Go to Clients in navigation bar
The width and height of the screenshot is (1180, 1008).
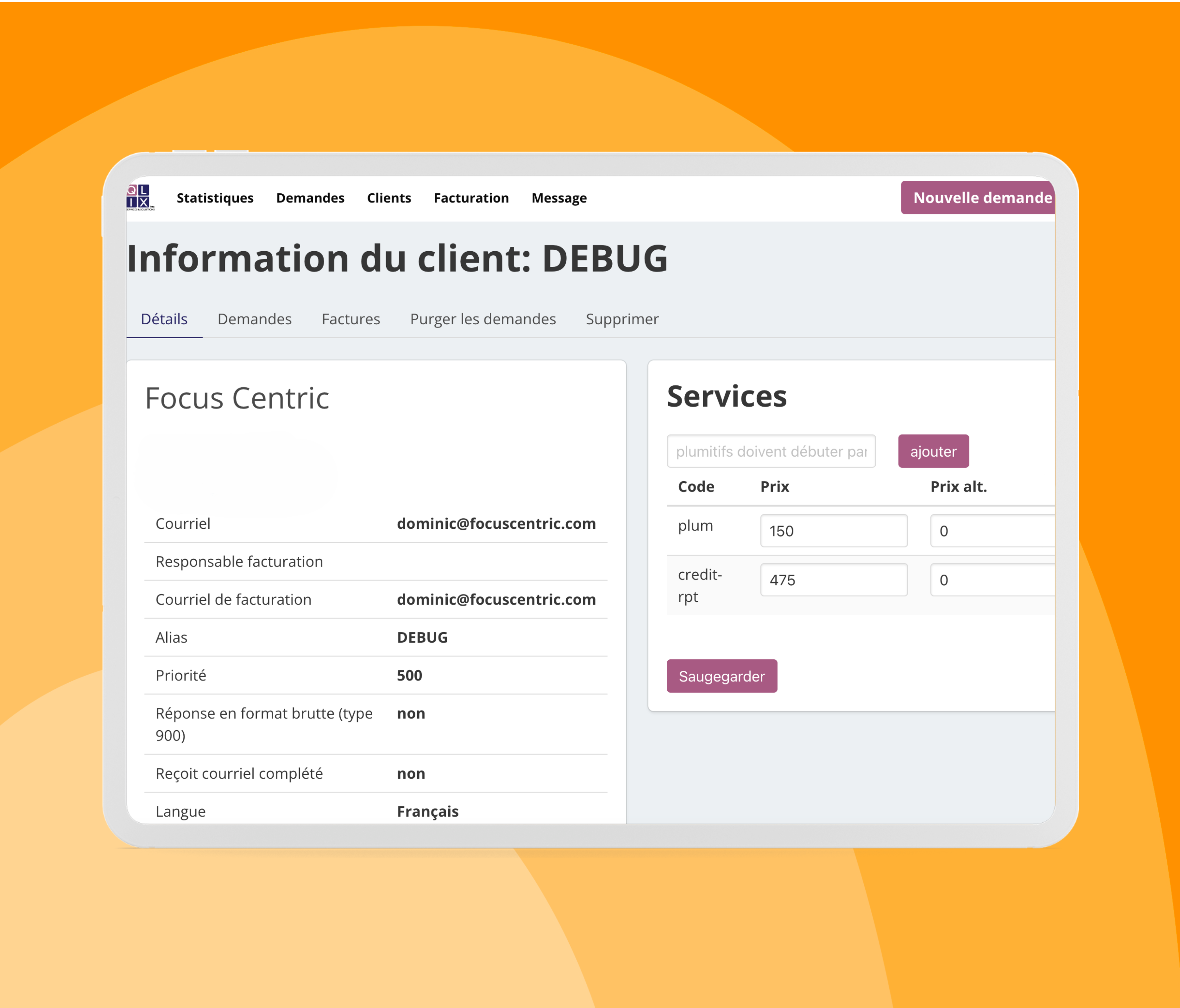click(x=388, y=198)
